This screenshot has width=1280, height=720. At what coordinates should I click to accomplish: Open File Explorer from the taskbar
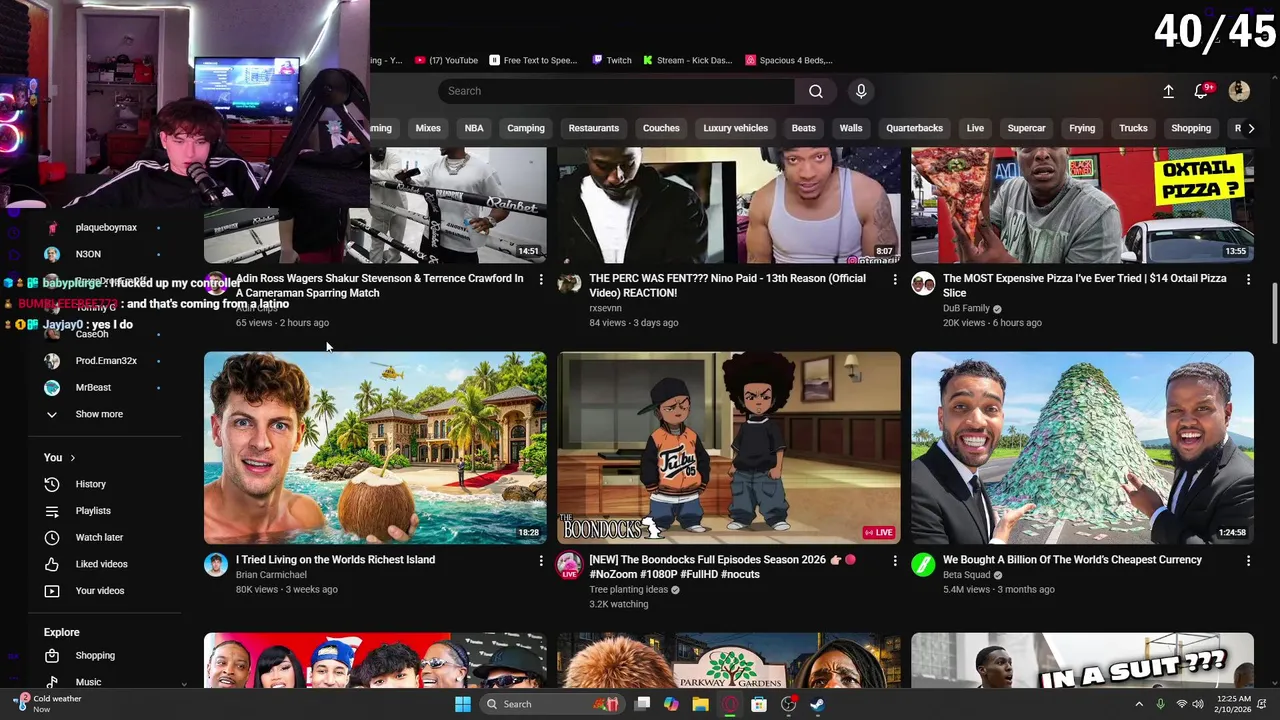pyautogui.click(x=701, y=704)
